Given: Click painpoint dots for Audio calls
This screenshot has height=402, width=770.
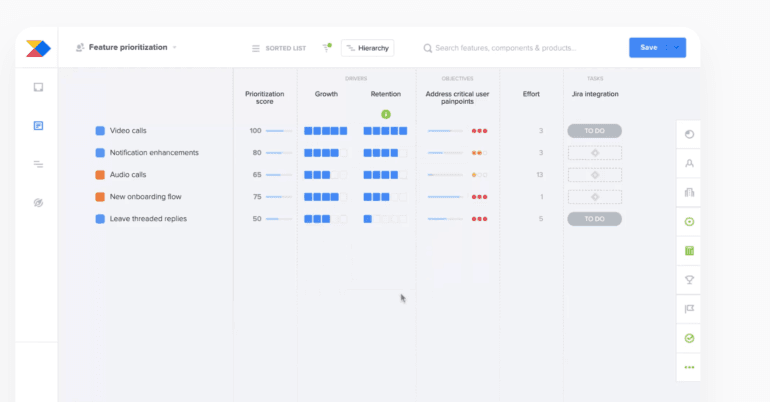Looking at the screenshot, I should [479, 175].
